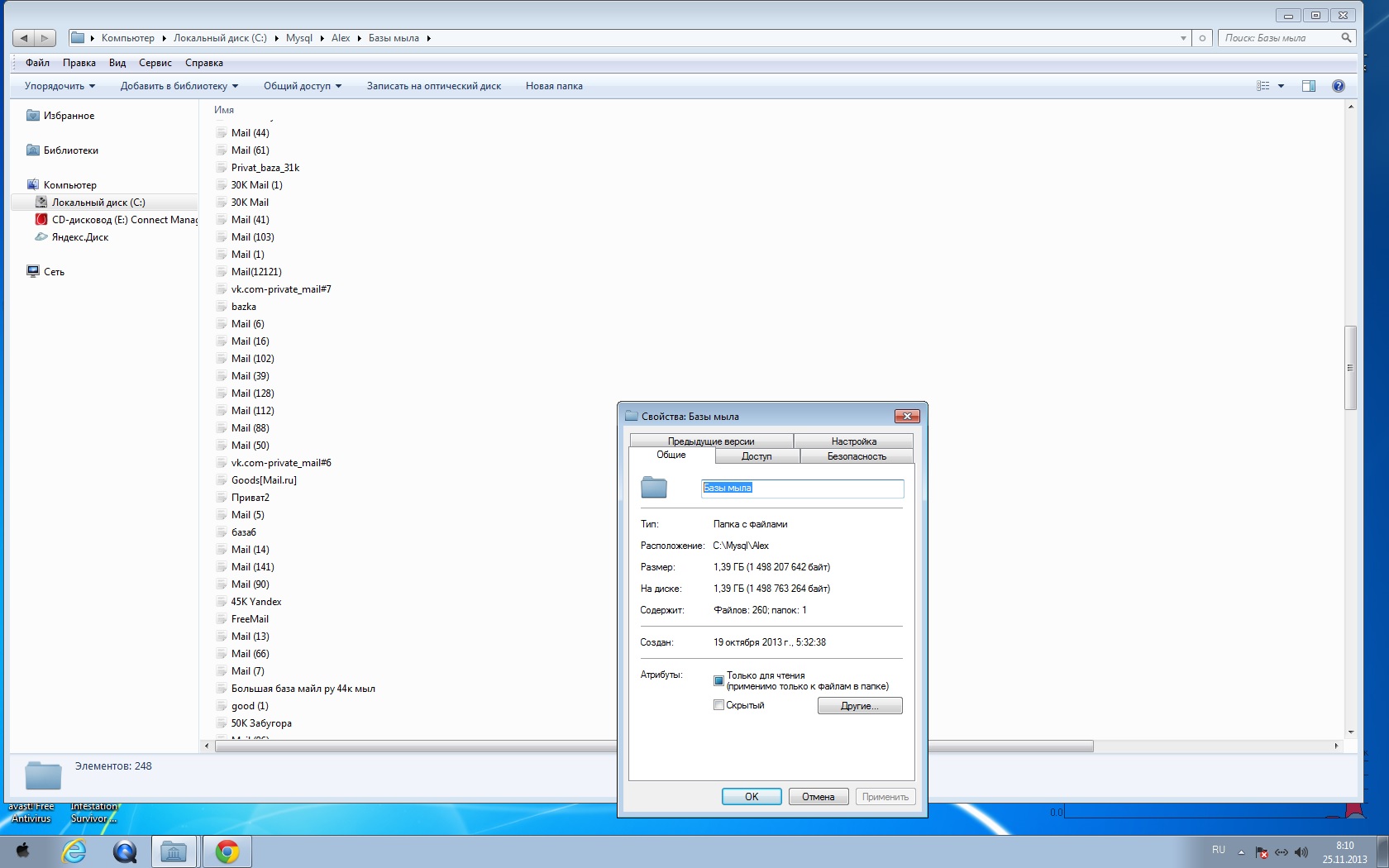The image size is (1389, 868).
Task: Click the Другие... attributes button
Action: pyautogui.click(x=860, y=706)
